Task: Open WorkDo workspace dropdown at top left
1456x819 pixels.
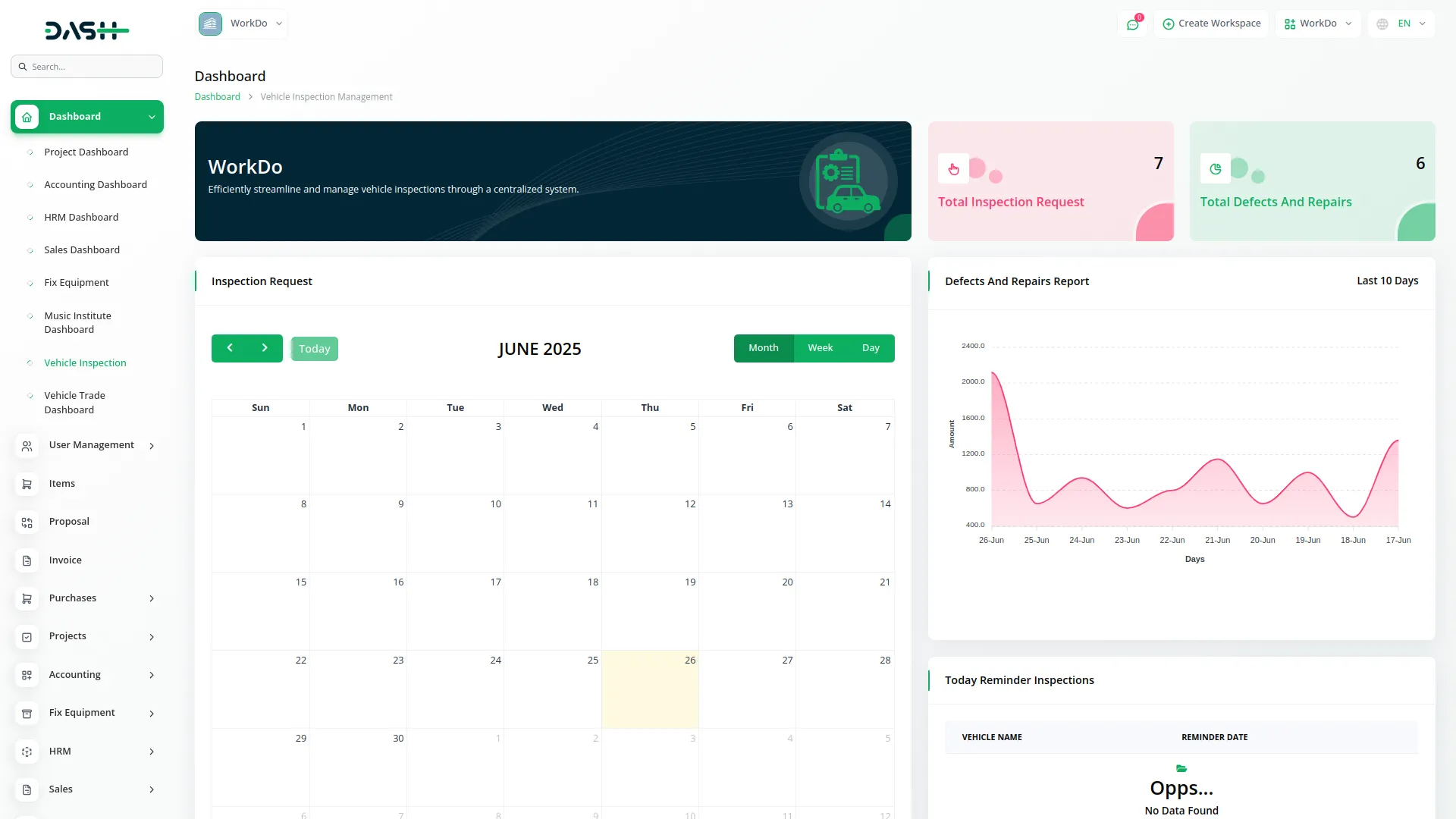Action: (241, 24)
